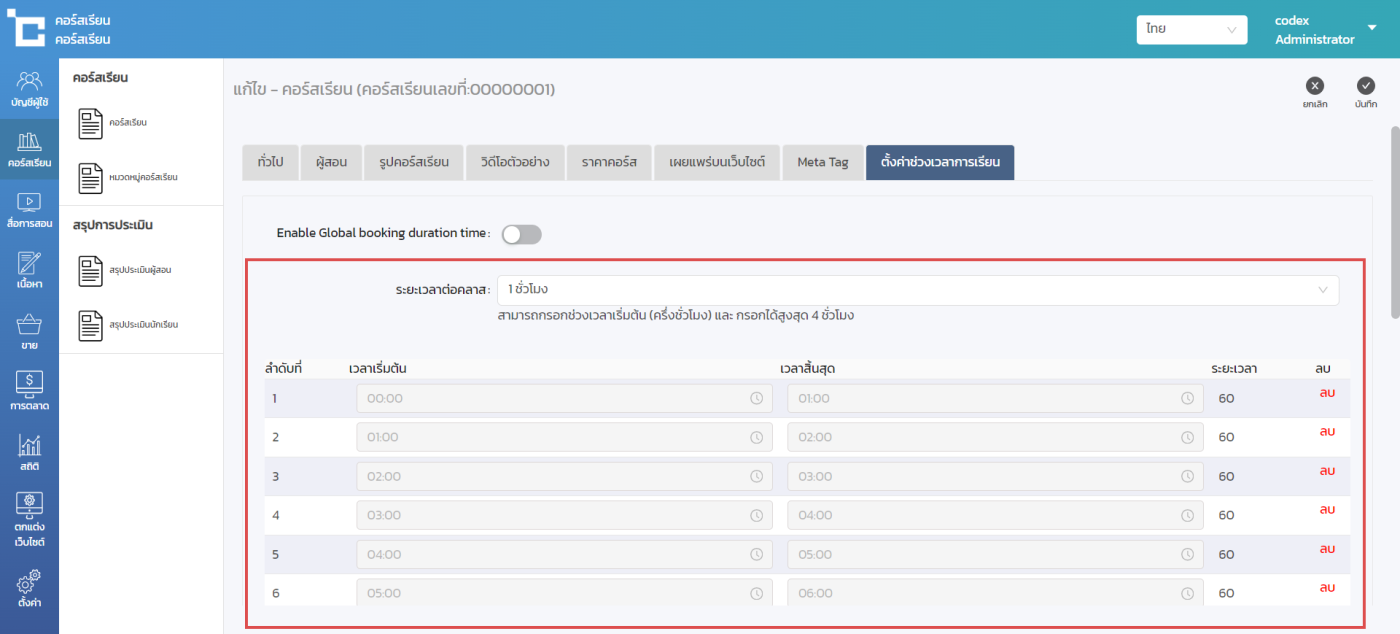Open the codex Administrator account menu arrow
This screenshot has height=634, width=1400.
tap(1372, 28)
